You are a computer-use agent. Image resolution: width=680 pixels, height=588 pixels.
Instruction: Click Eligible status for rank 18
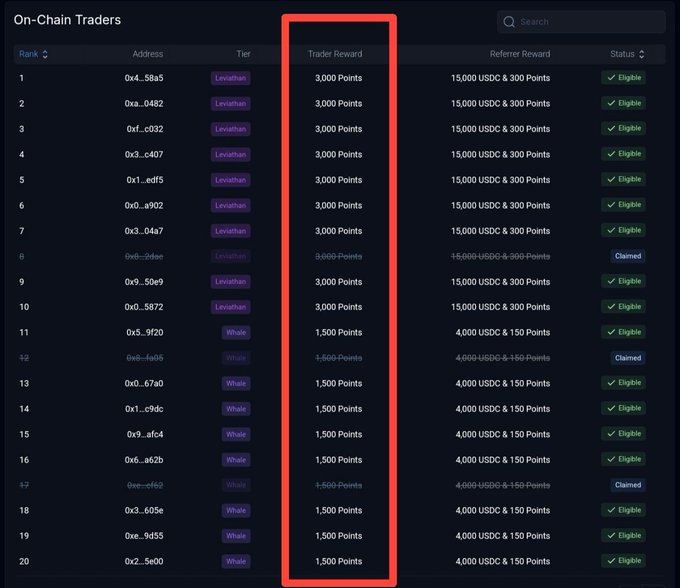(x=623, y=510)
